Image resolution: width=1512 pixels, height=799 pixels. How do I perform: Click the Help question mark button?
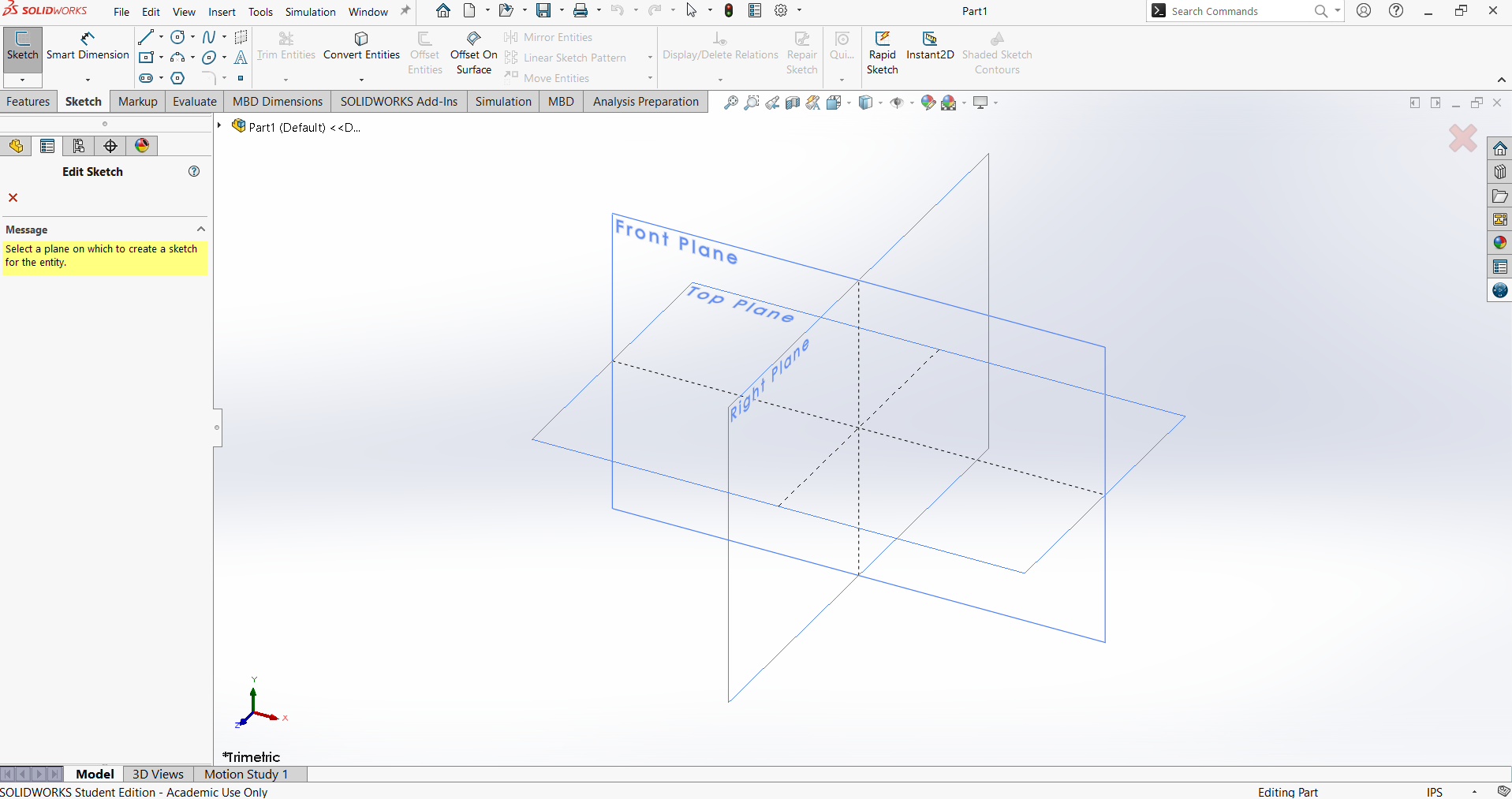coord(1396,10)
